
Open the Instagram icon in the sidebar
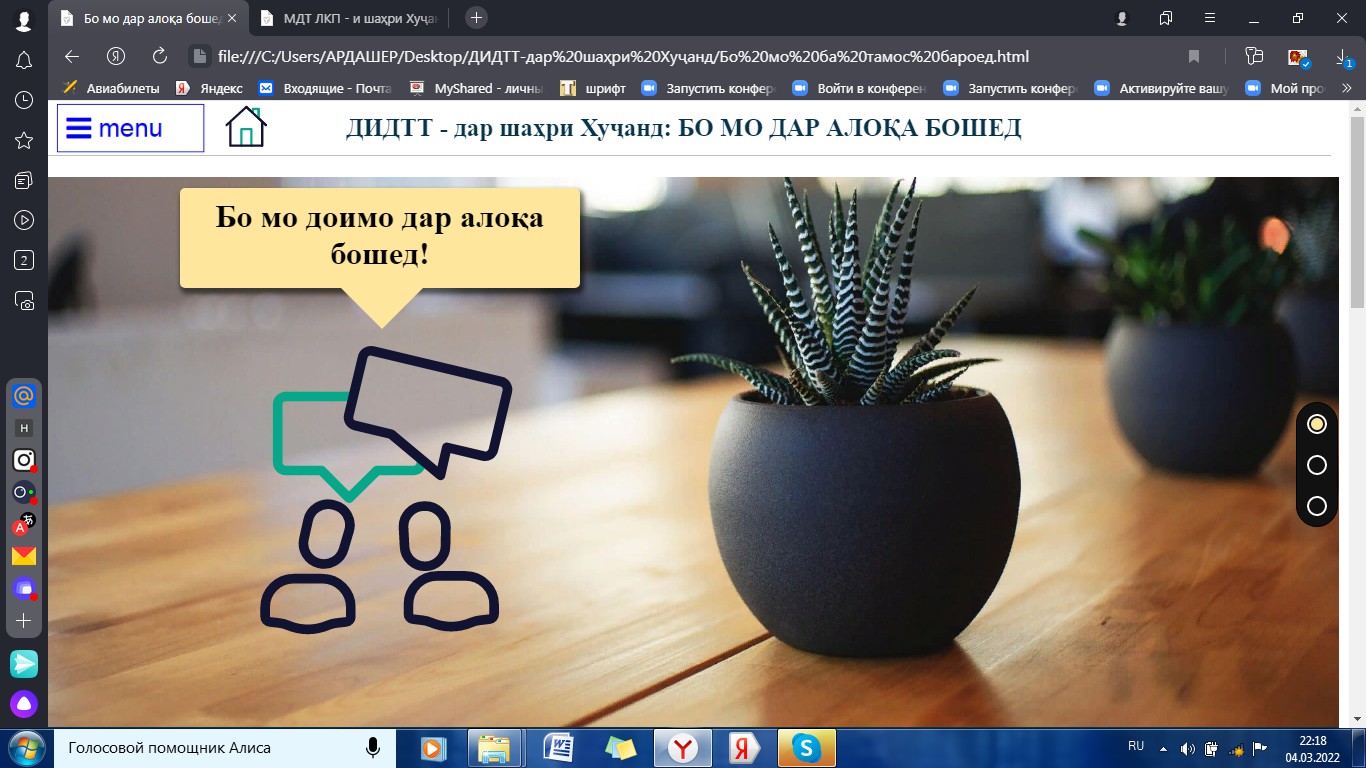[x=24, y=460]
